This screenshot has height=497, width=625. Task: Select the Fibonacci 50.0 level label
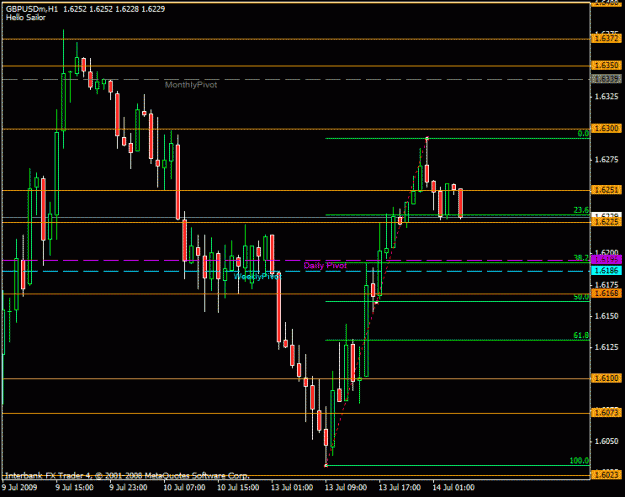click(581, 297)
